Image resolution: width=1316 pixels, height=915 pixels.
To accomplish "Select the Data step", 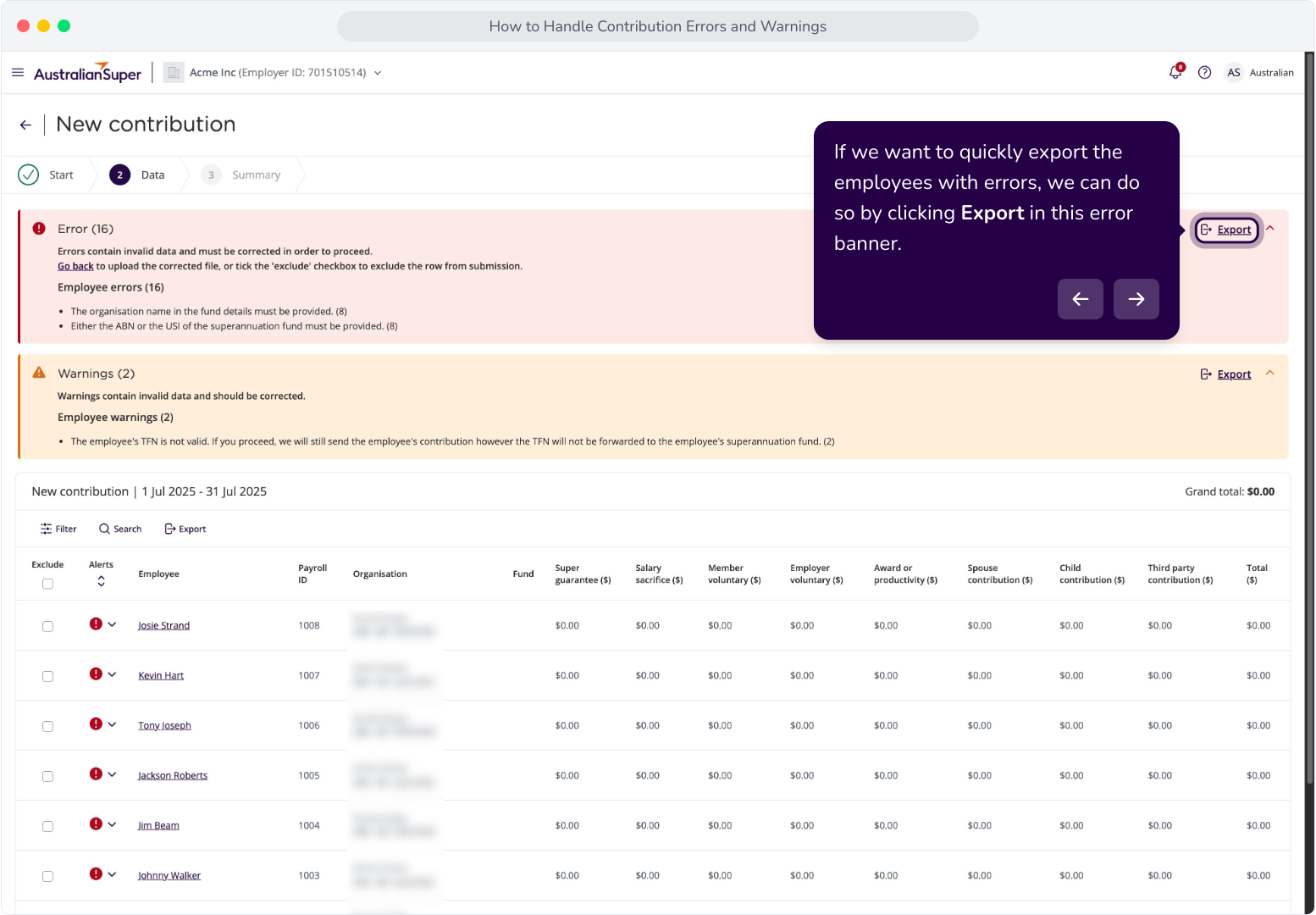I will [x=137, y=175].
